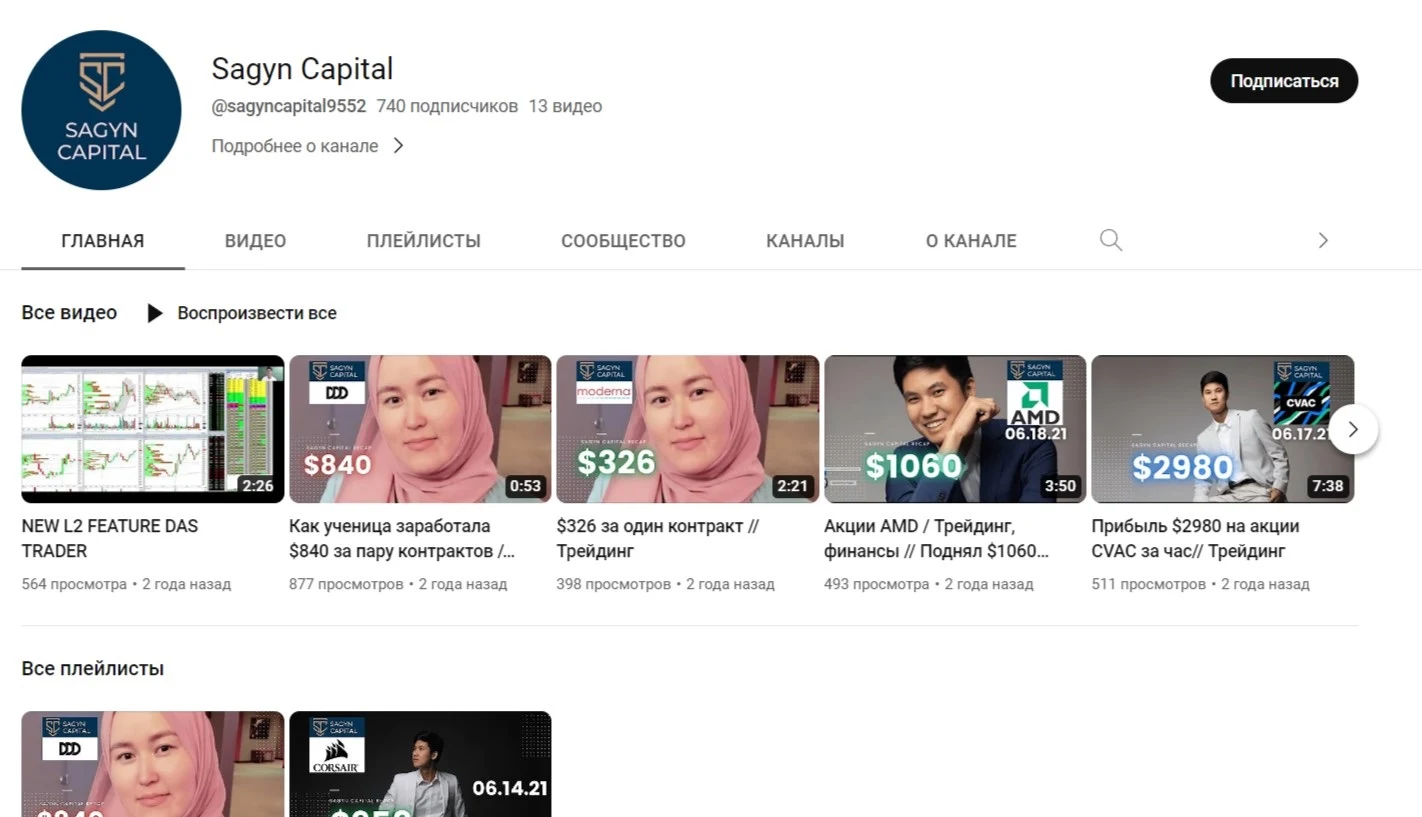Image resolution: width=1422 pixels, height=817 pixels.
Task: Expand the Подробнее о канале chevron
Action: point(398,146)
